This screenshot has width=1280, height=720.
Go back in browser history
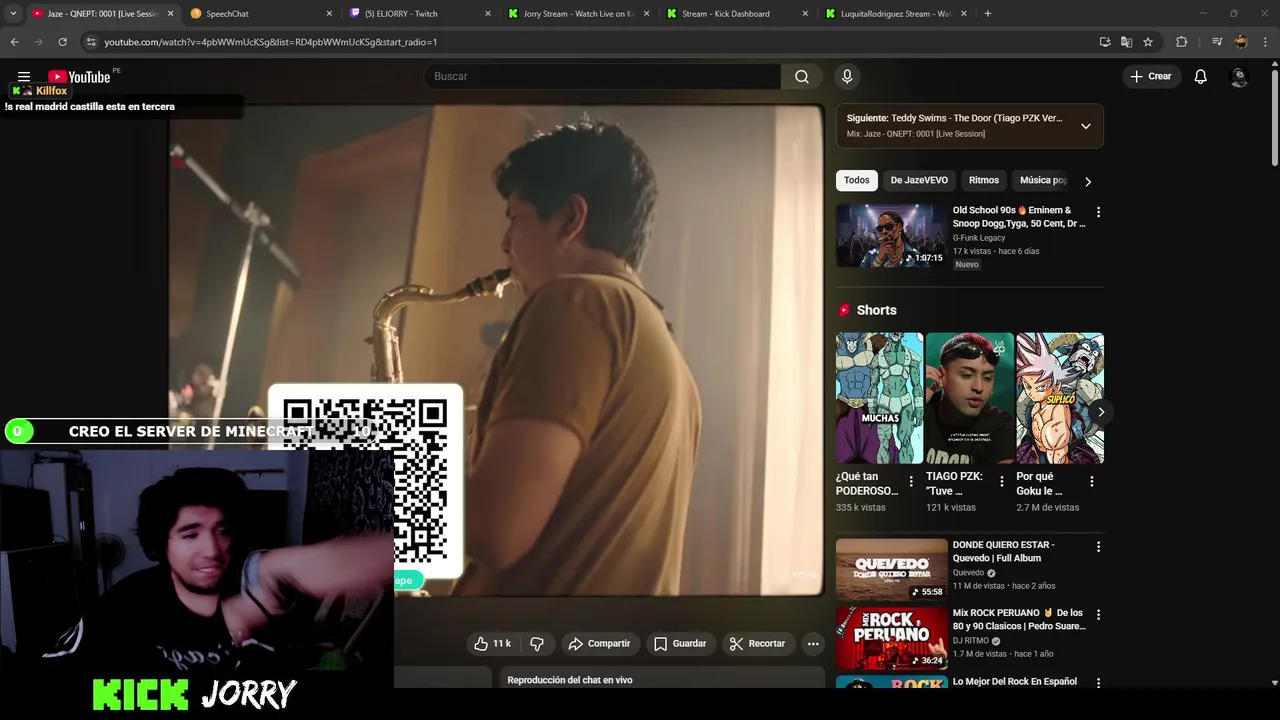tap(14, 42)
